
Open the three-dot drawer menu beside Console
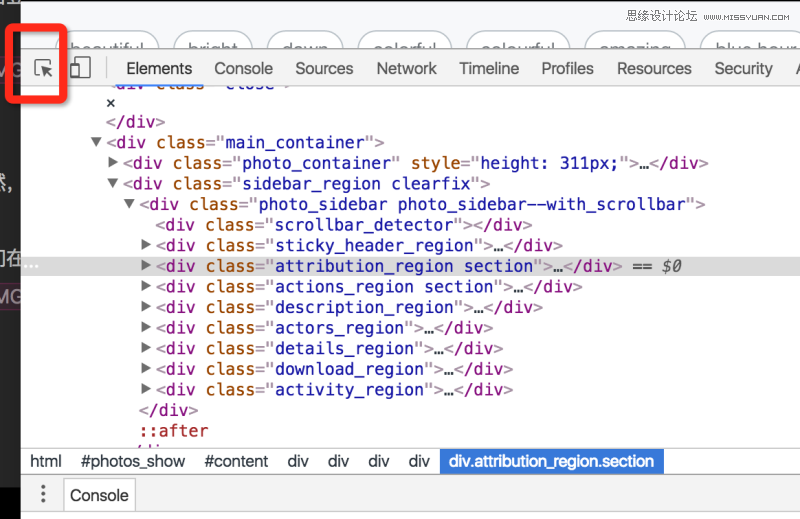coord(43,493)
